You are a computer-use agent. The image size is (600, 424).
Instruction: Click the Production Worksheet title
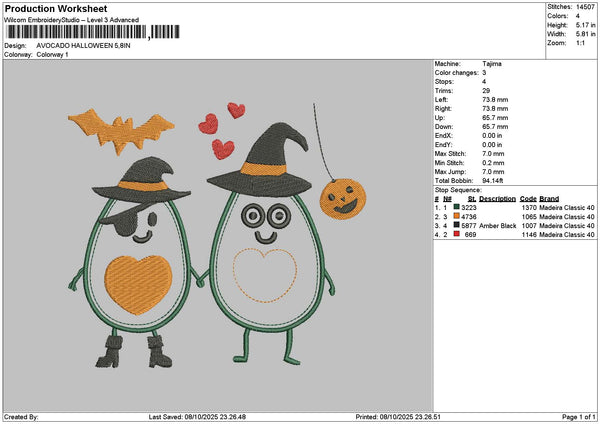pos(53,9)
